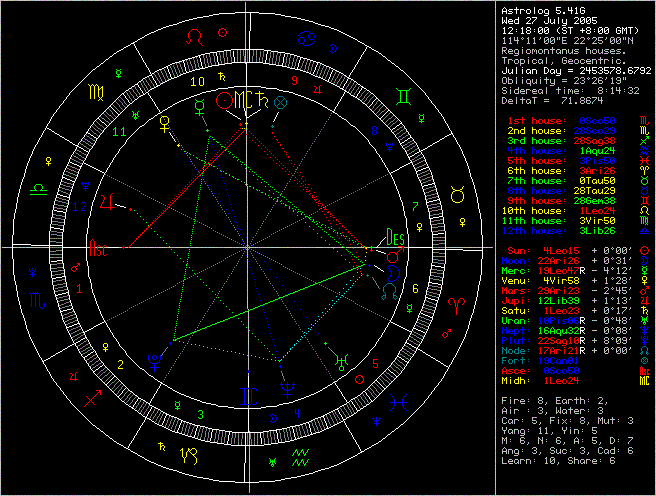
Task: Click the Fire and Earth element totals line
Action: (x=555, y=400)
